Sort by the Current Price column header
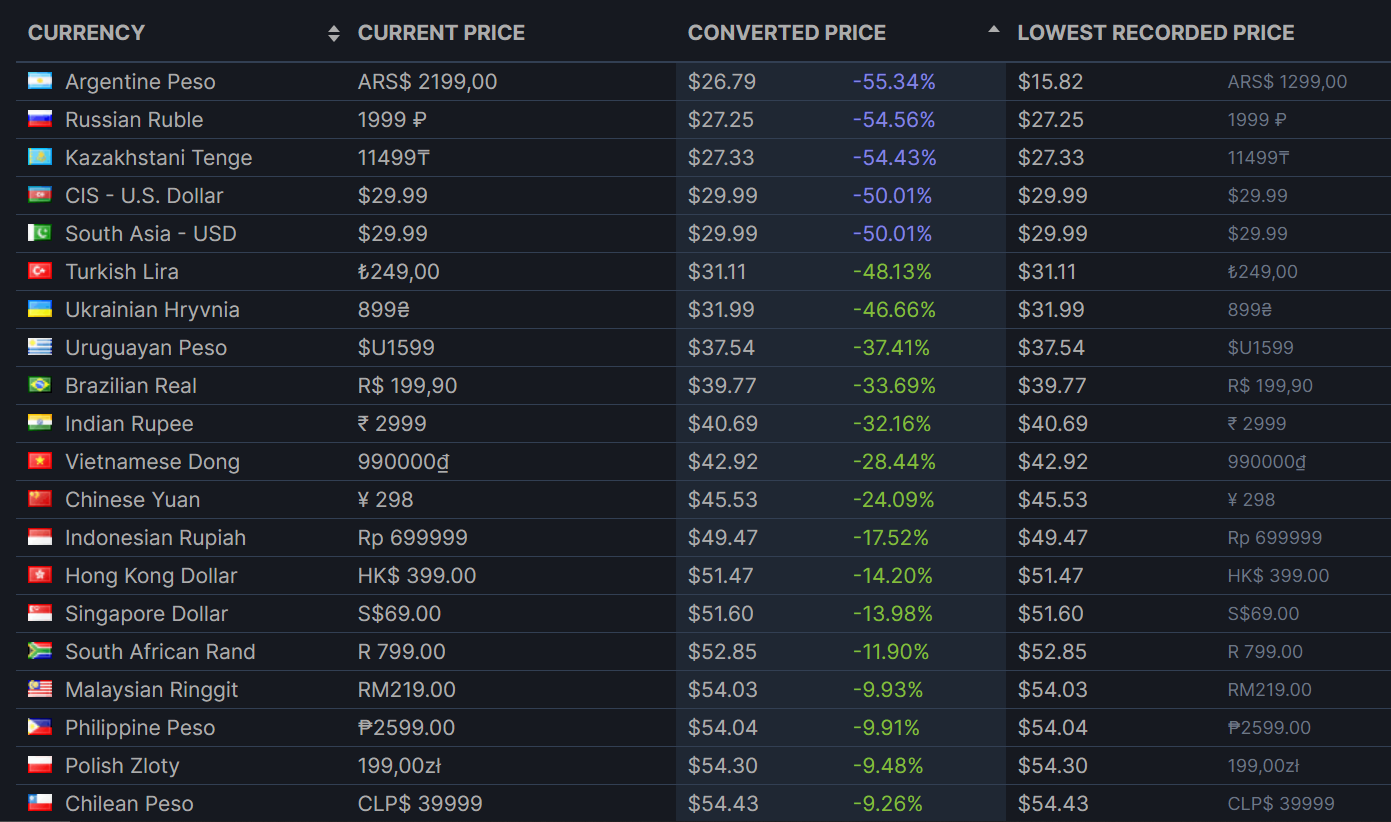Viewport: 1391px width, 822px height. click(x=441, y=33)
